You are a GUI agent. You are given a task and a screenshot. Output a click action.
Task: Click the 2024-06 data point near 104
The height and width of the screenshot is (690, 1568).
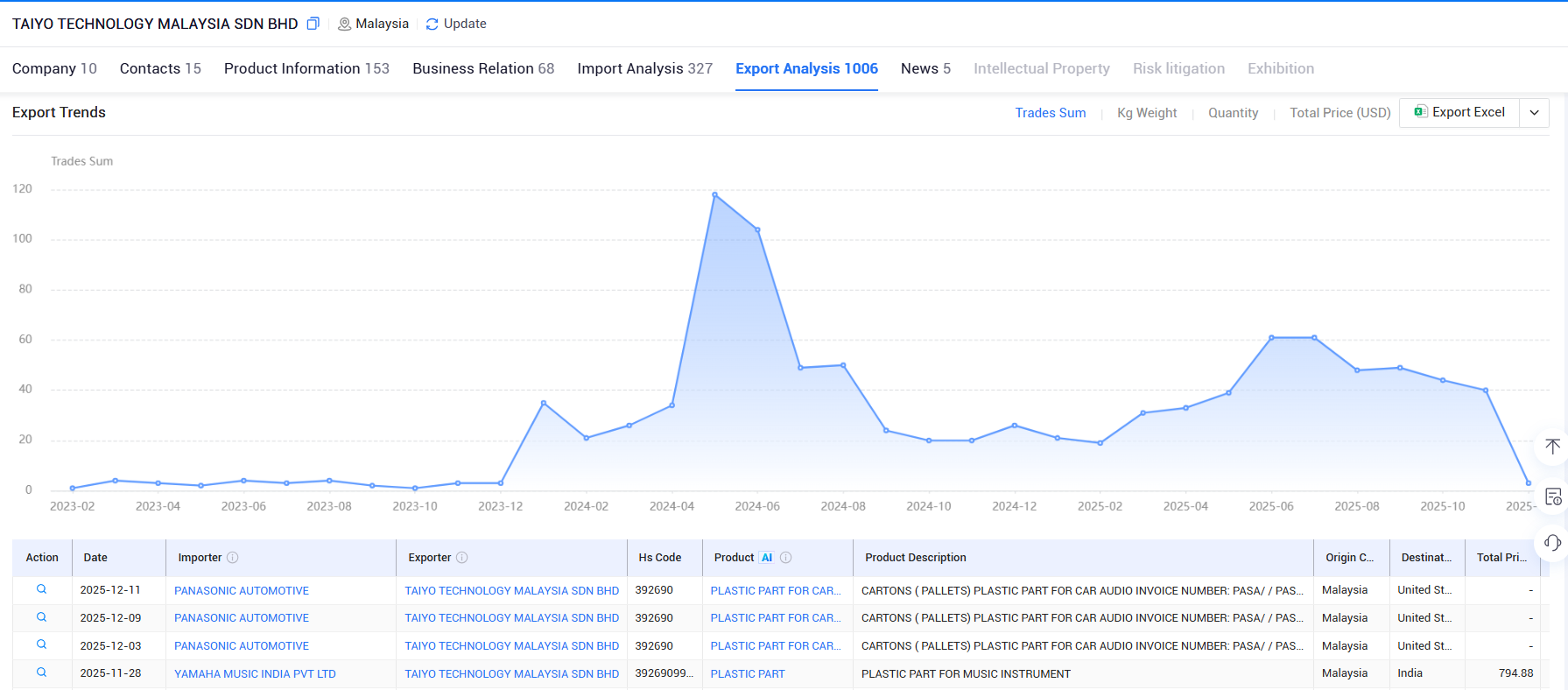(757, 229)
